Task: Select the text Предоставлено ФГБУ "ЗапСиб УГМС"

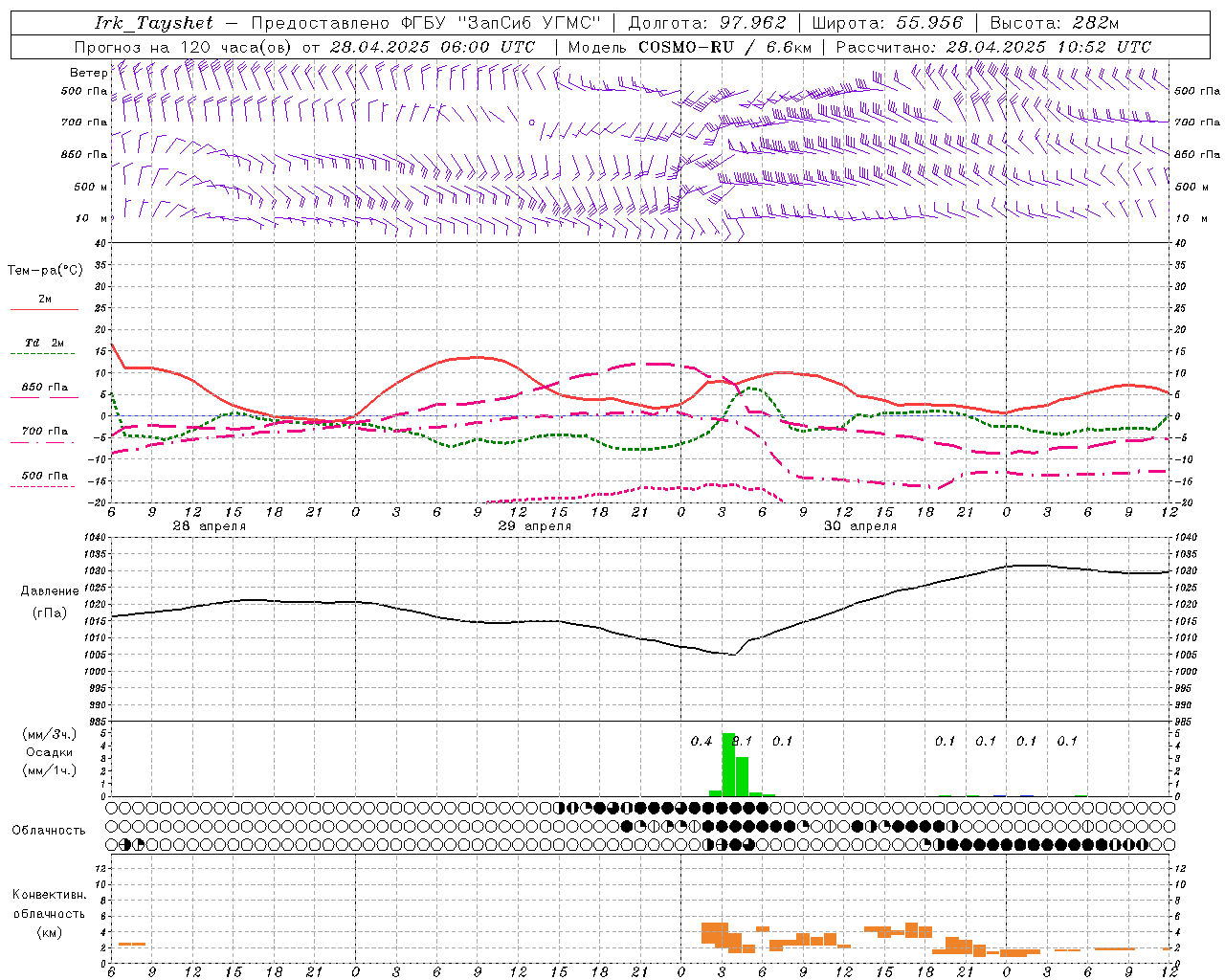Action: pyautogui.click(x=427, y=23)
